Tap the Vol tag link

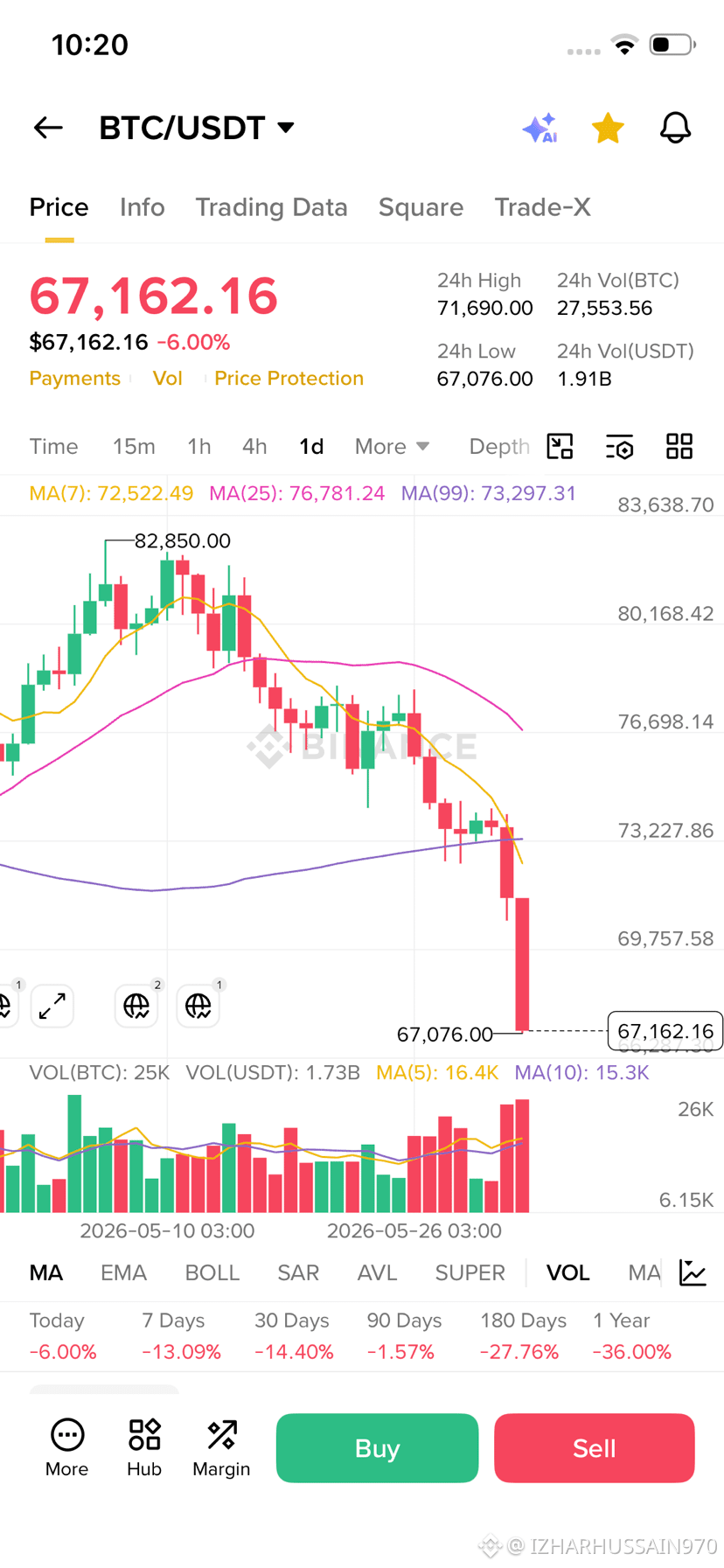coord(167,378)
